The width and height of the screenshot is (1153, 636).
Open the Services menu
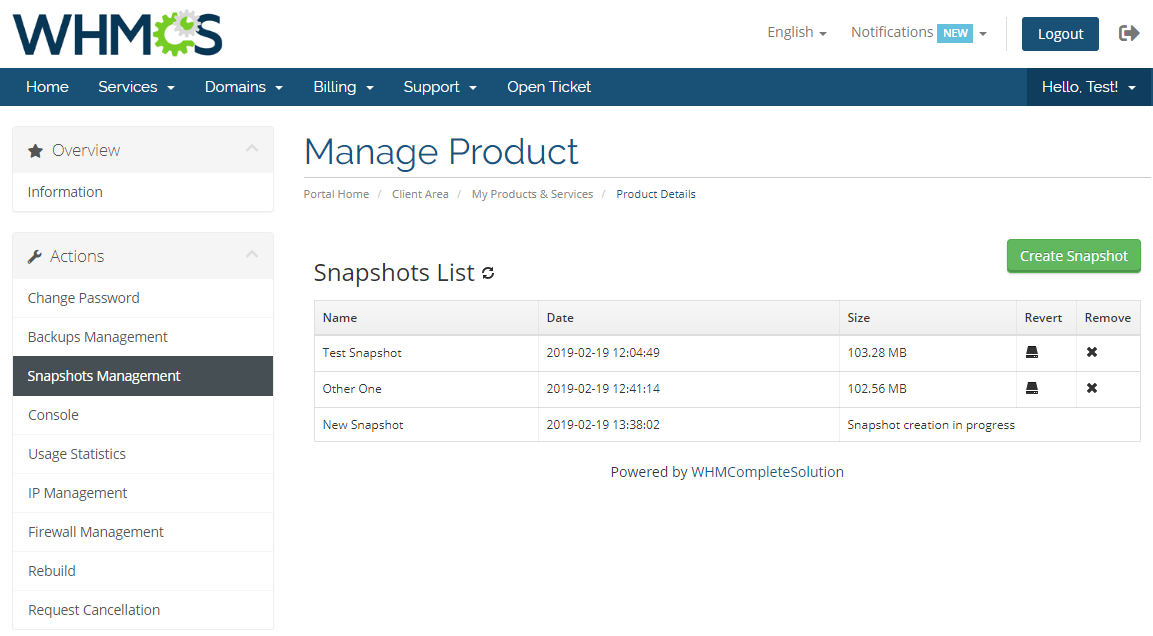tap(136, 87)
